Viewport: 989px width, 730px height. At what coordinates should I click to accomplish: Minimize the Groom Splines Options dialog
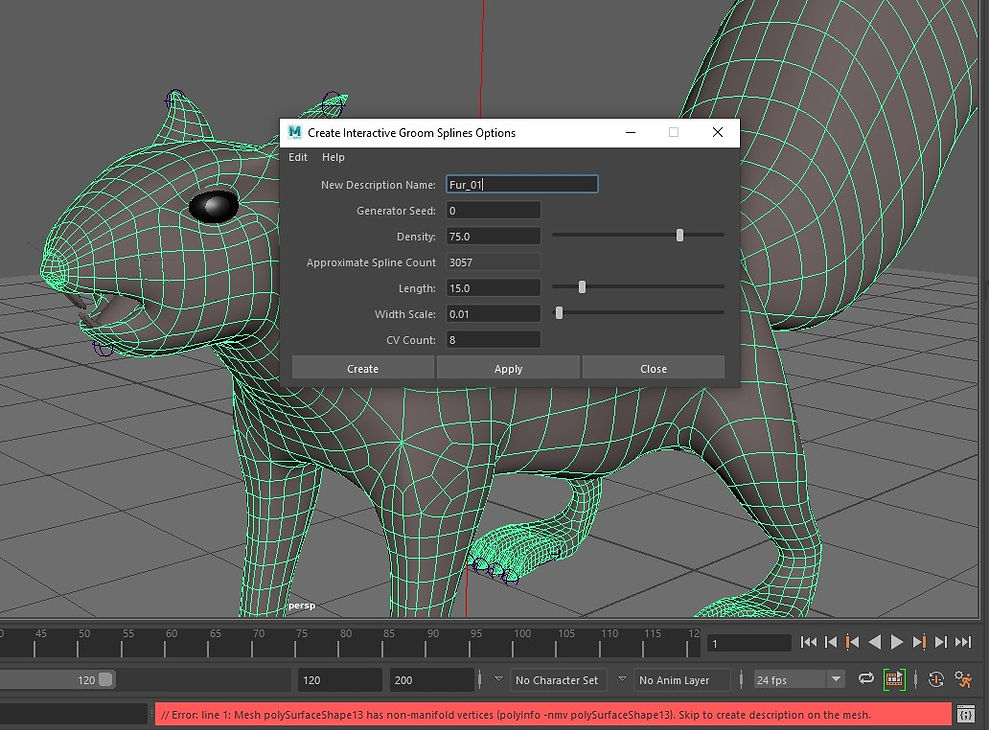tap(630, 132)
